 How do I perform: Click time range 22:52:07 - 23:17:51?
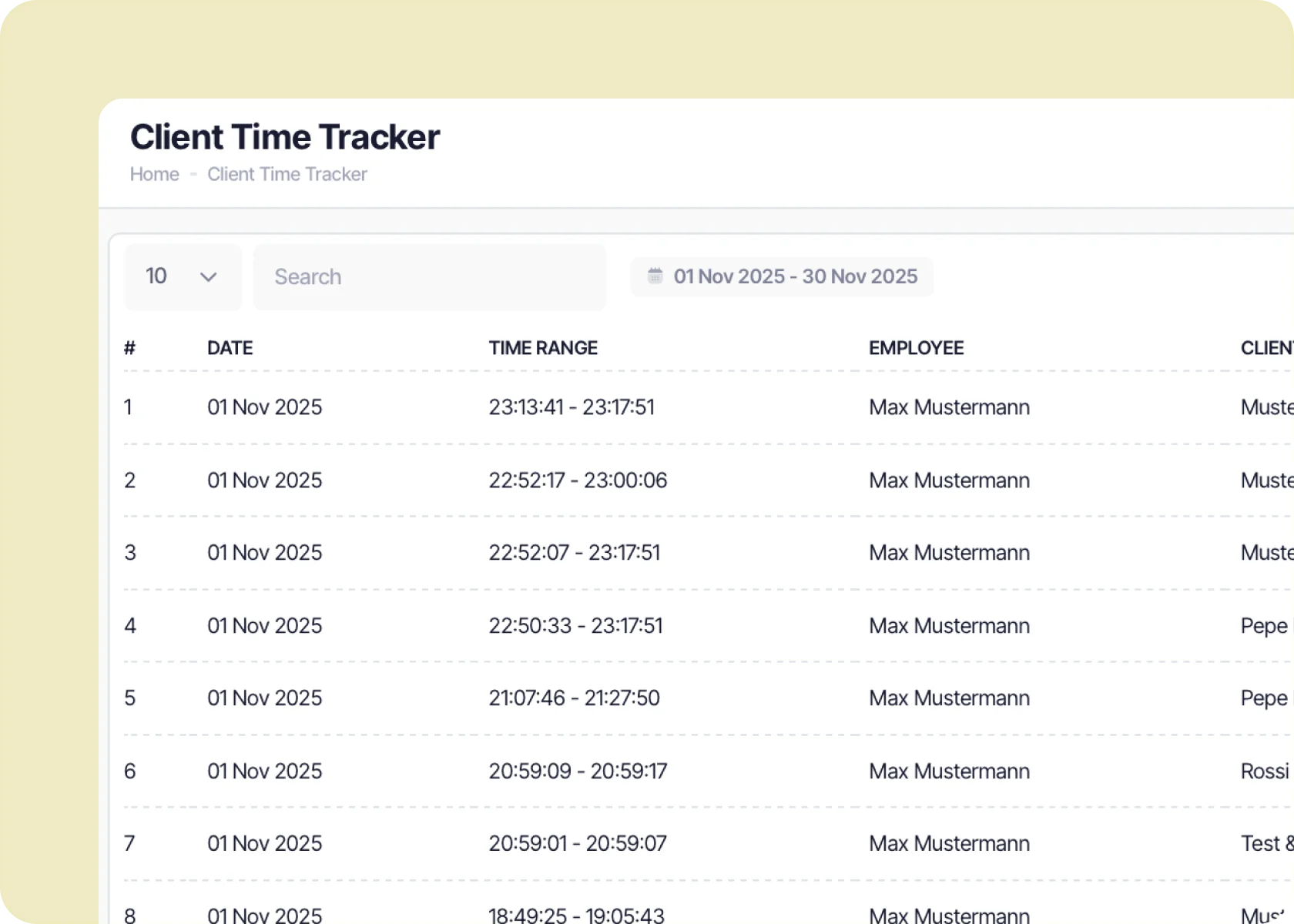coord(574,553)
